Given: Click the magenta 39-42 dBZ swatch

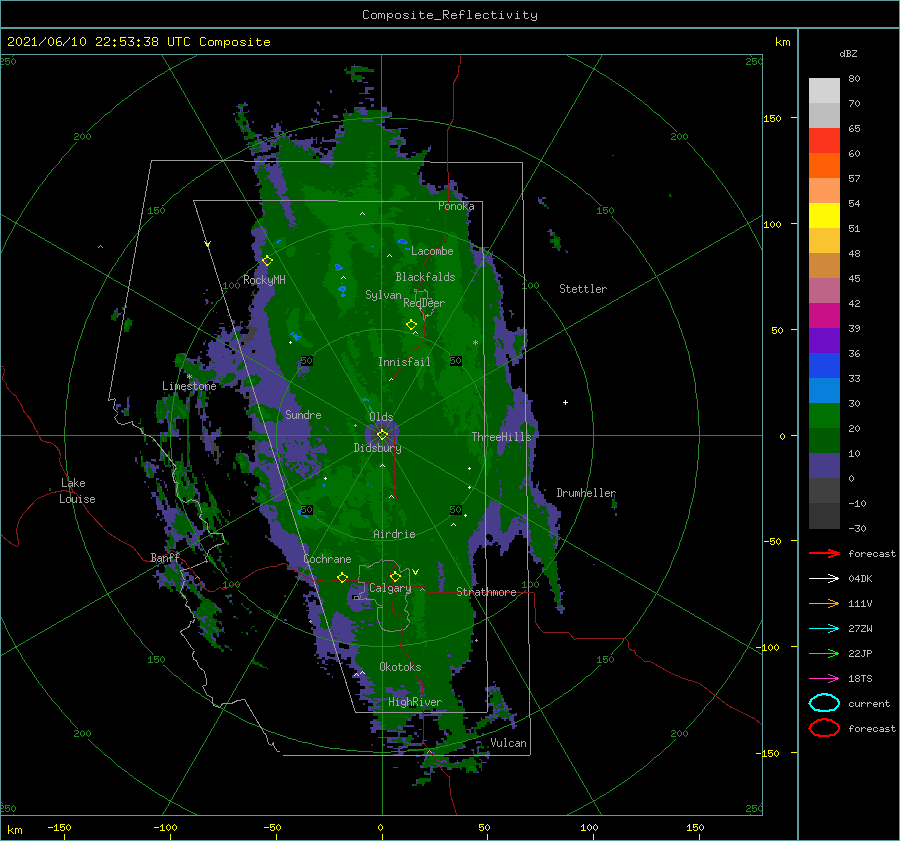Looking at the screenshot, I should pyautogui.click(x=824, y=316).
